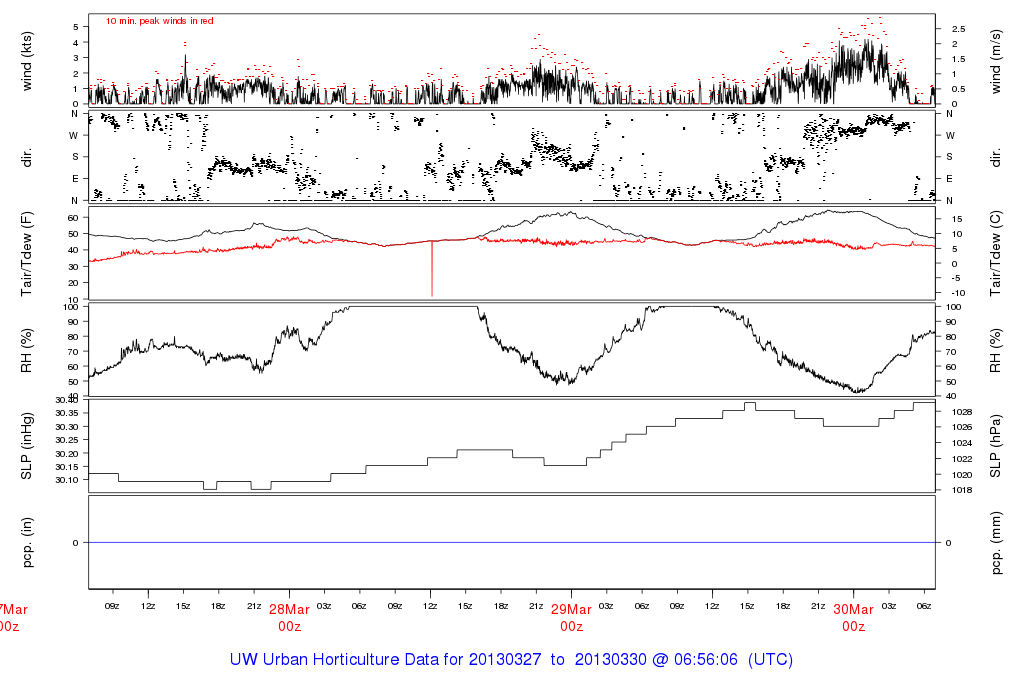Screen dimensions: 1024x700
Task: Click the '29Mar 00z' date label
Action: (571, 618)
